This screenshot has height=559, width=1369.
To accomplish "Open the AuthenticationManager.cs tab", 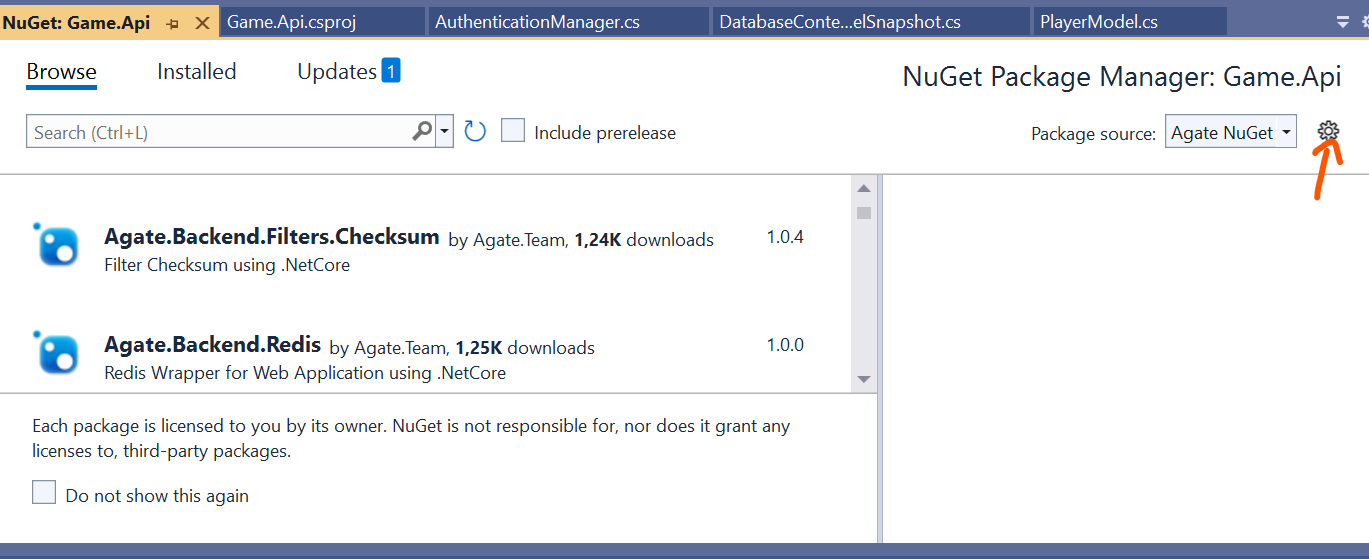I will 537,21.
